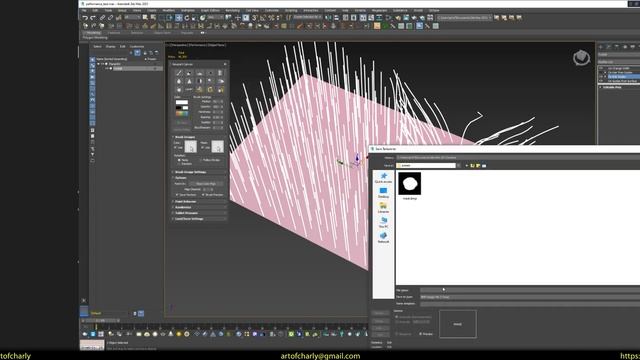The height and width of the screenshot is (360, 640).
Task: Open This PC in the save dialog
Action: [x=383, y=223]
